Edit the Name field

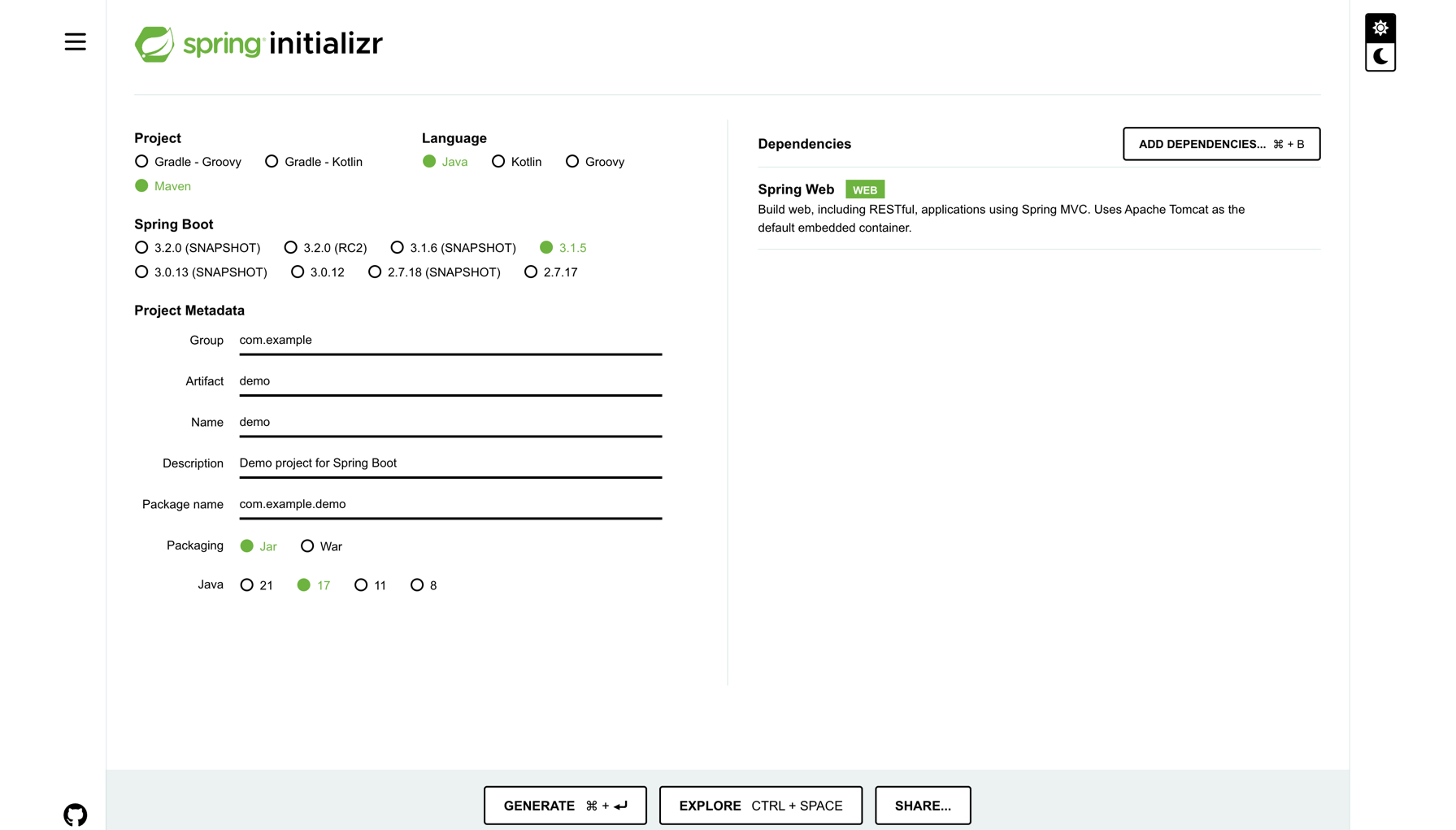click(x=450, y=423)
